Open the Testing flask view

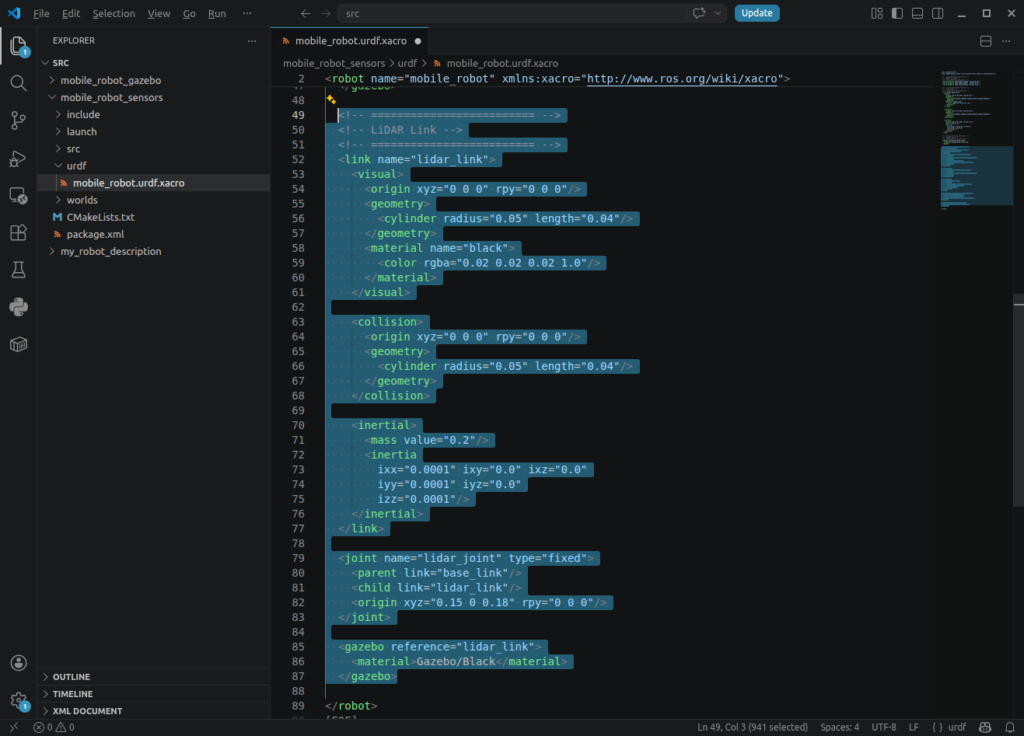pos(18,270)
